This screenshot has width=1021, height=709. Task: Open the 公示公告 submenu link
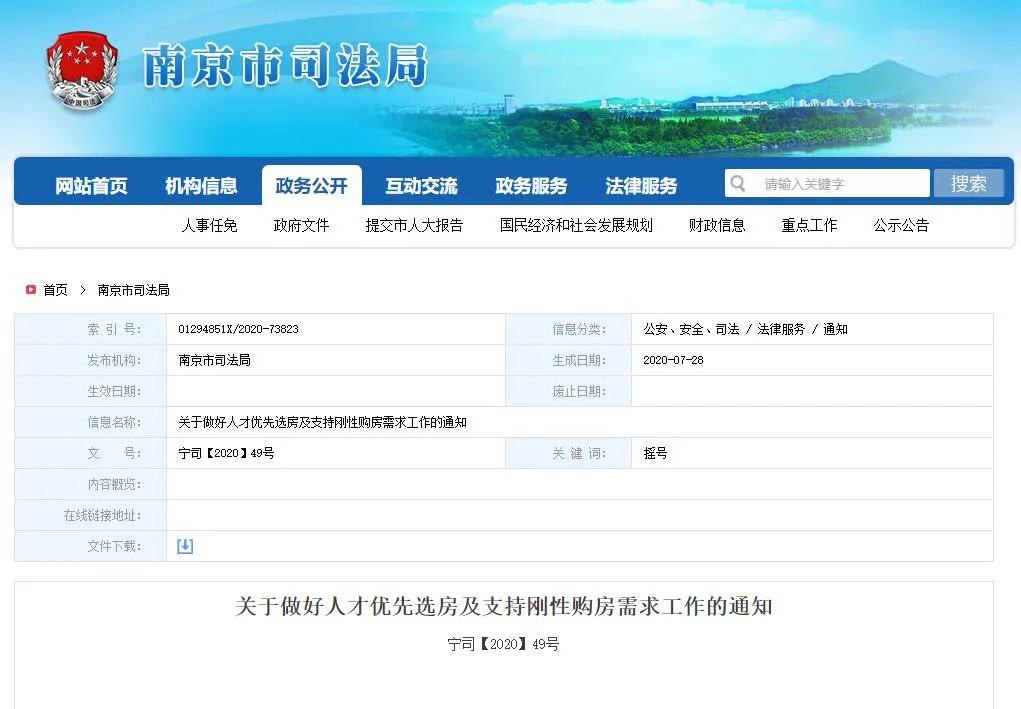point(901,226)
